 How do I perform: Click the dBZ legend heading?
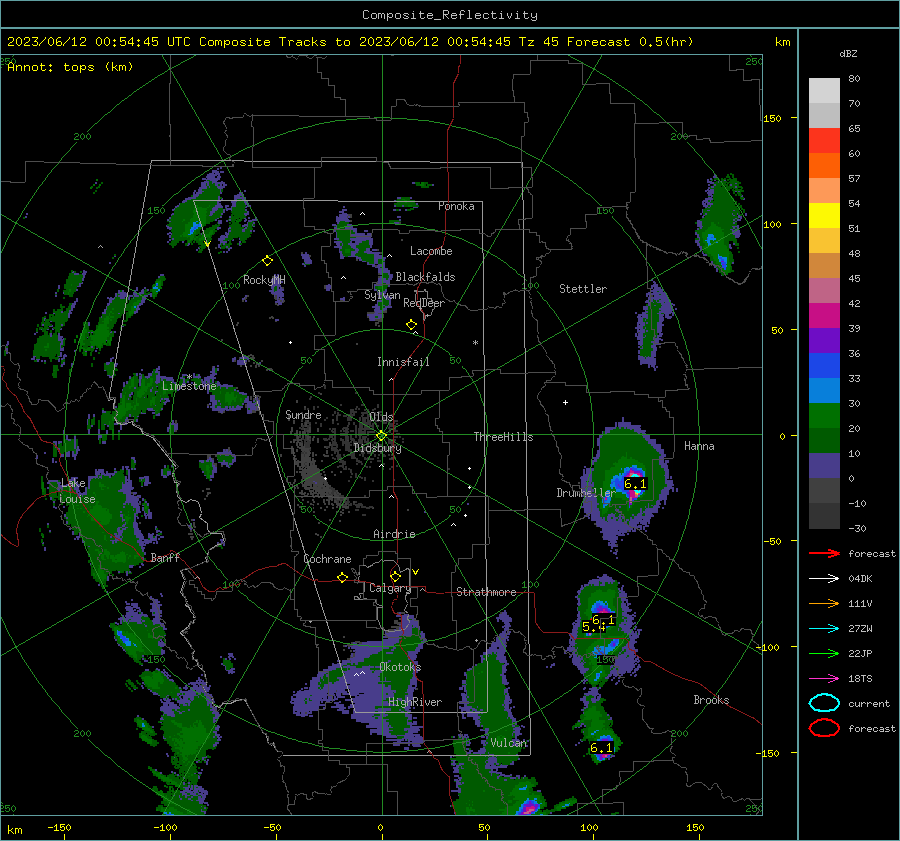pyautogui.click(x=848, y=53)
